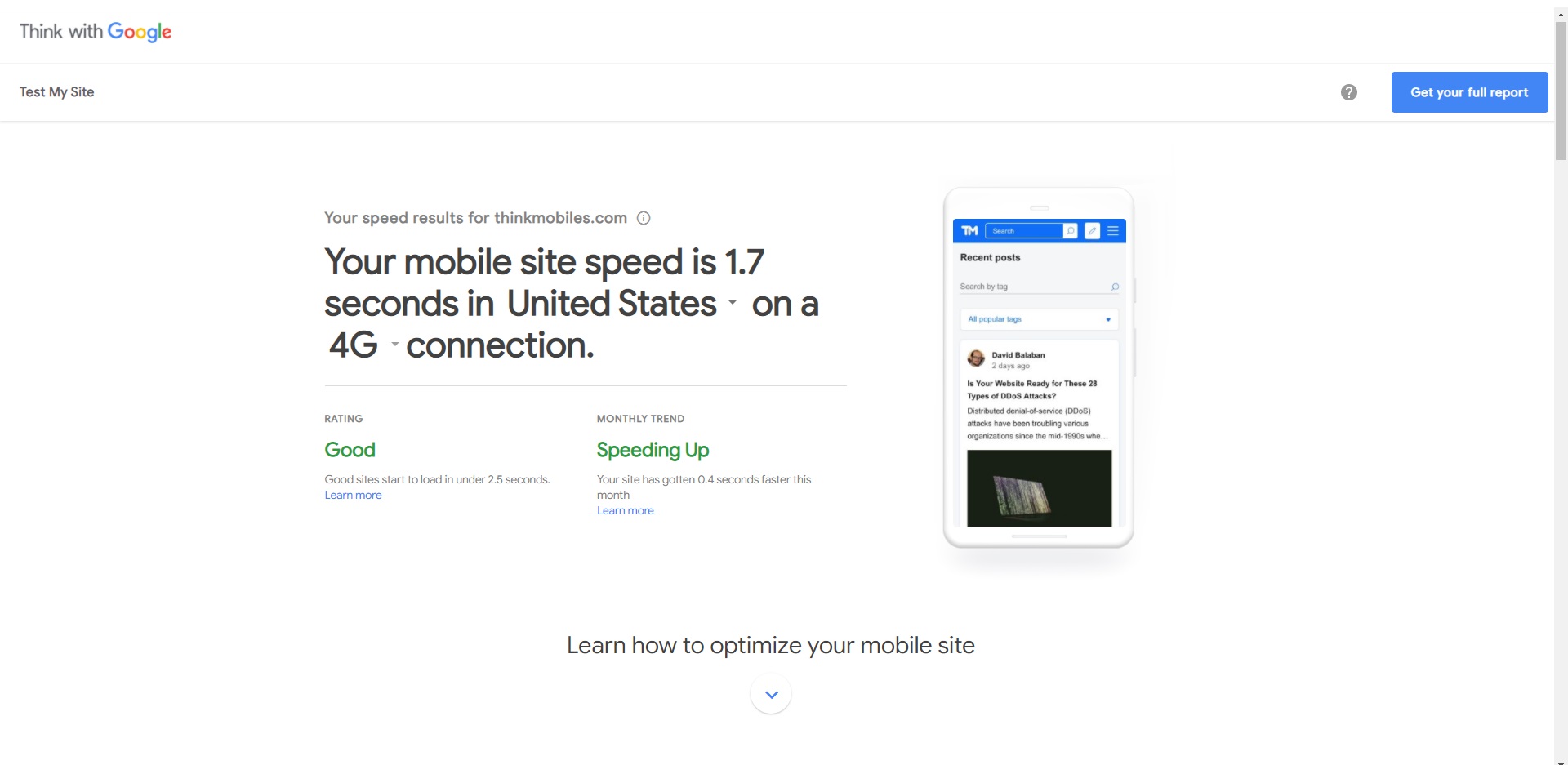Click the 'Recent posts' heading in preview
The image size is (1568, 765).
pyautogui.click(x=990, y=257)
